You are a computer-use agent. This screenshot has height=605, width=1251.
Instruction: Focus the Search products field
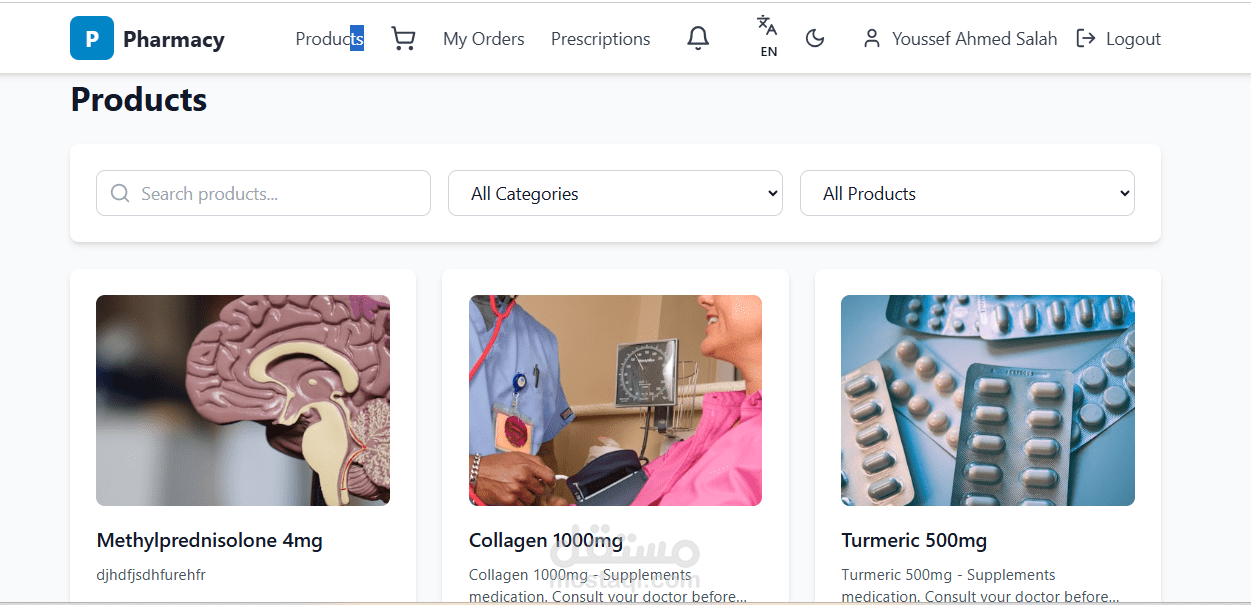coord(263,193)
